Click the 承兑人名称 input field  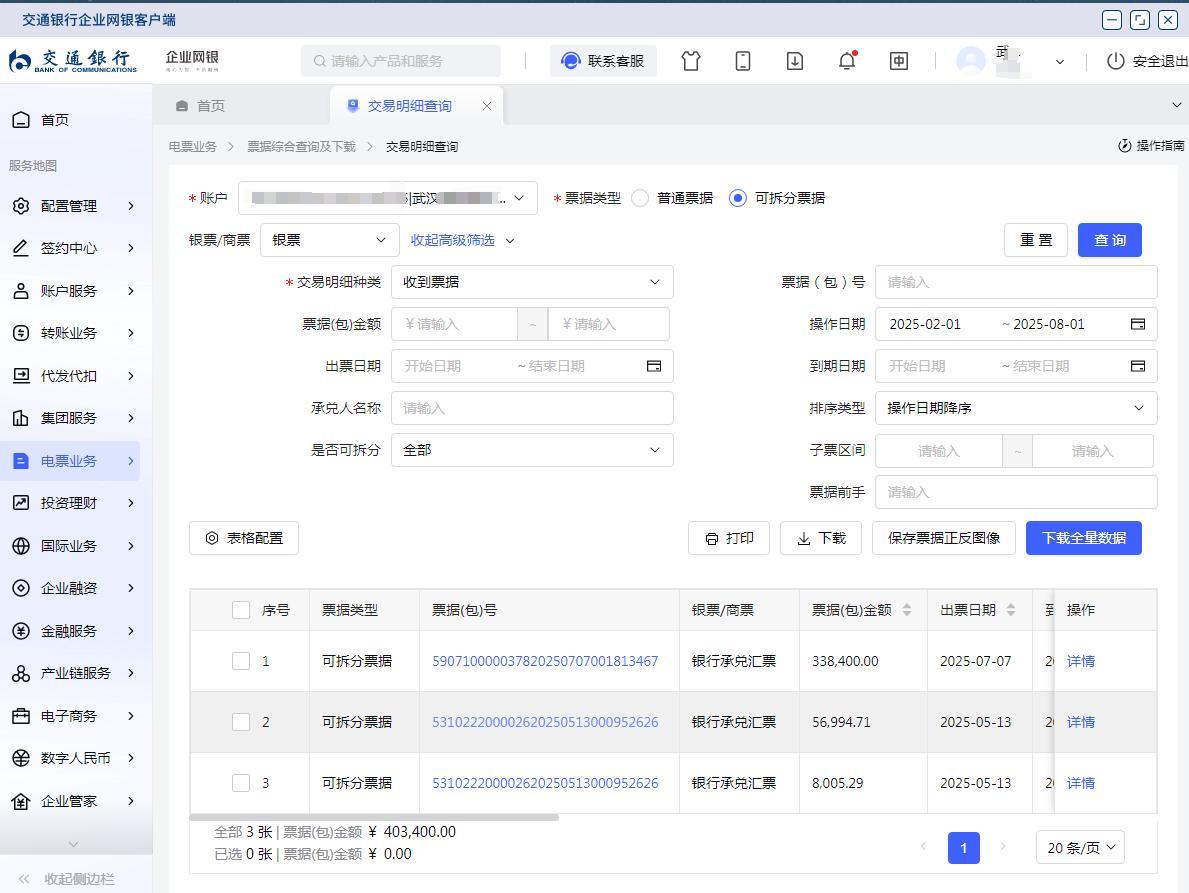pyautogui.click(x=532, y=408)
